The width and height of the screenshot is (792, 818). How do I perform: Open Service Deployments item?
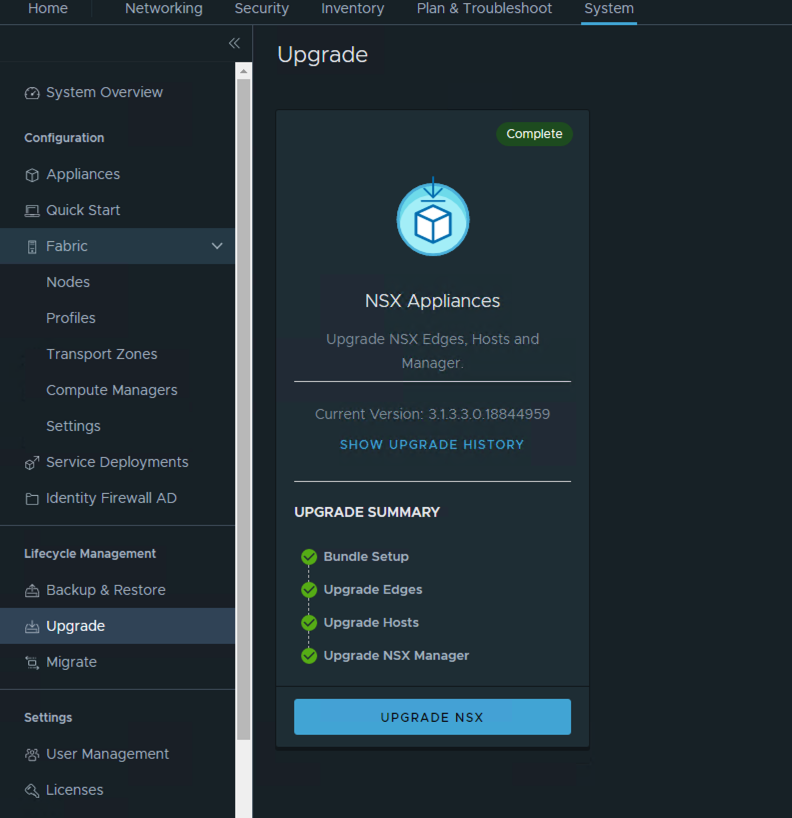click(x=117, y=462)
